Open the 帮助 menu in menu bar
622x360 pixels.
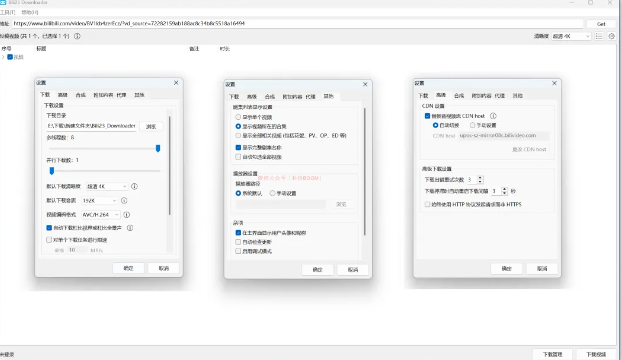[x=30, y=12]
